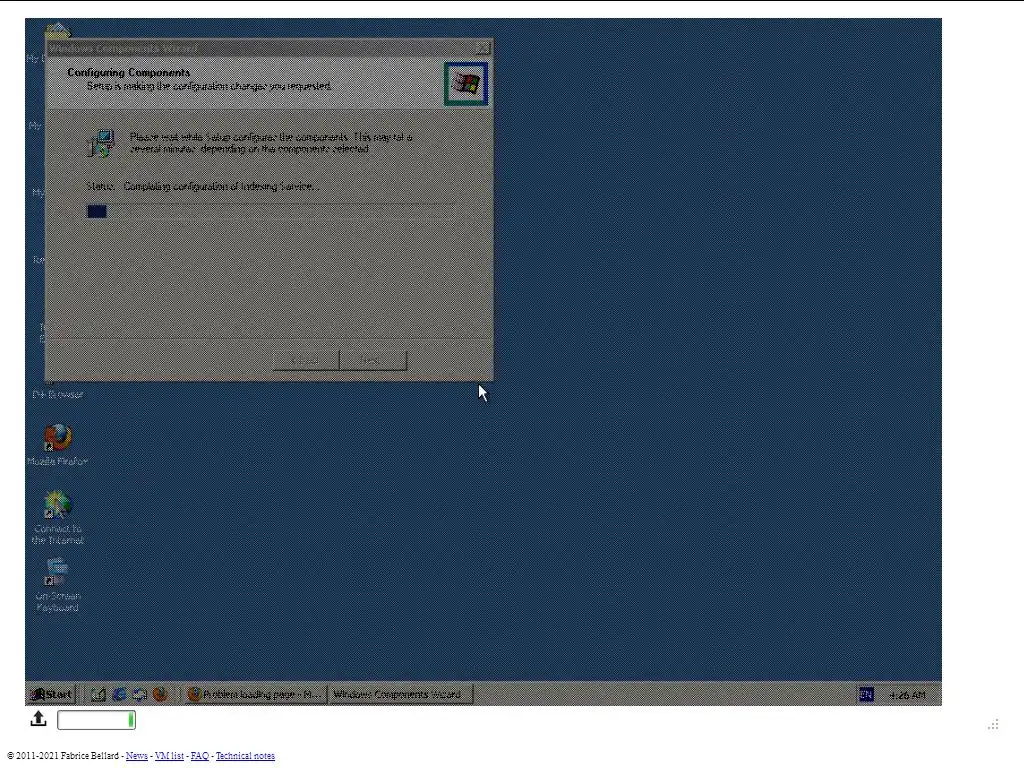Click the setup computer icon in the wizard

coord(101,143)
